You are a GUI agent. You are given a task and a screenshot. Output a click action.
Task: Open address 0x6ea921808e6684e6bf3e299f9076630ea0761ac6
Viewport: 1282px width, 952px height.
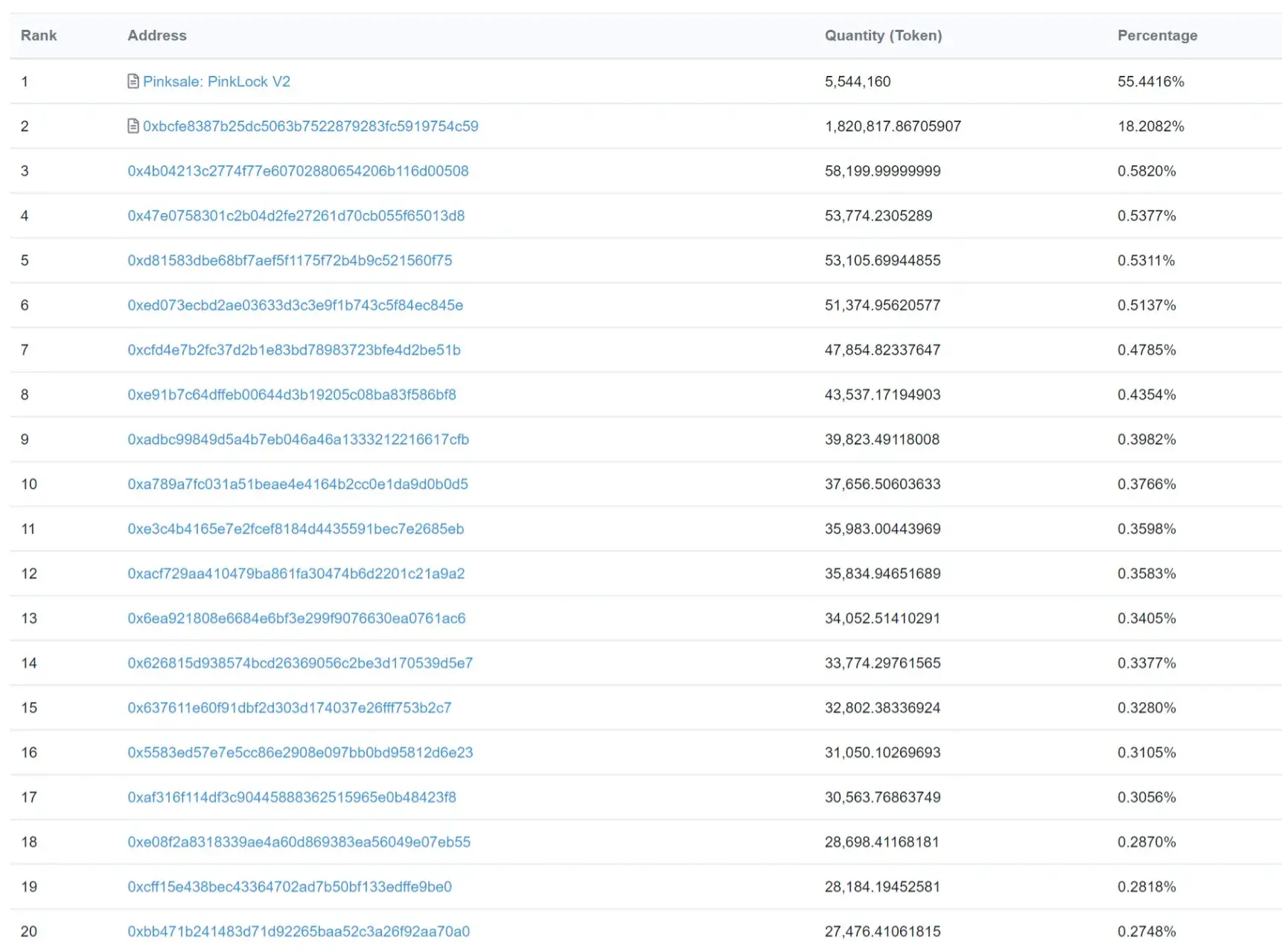296,617
